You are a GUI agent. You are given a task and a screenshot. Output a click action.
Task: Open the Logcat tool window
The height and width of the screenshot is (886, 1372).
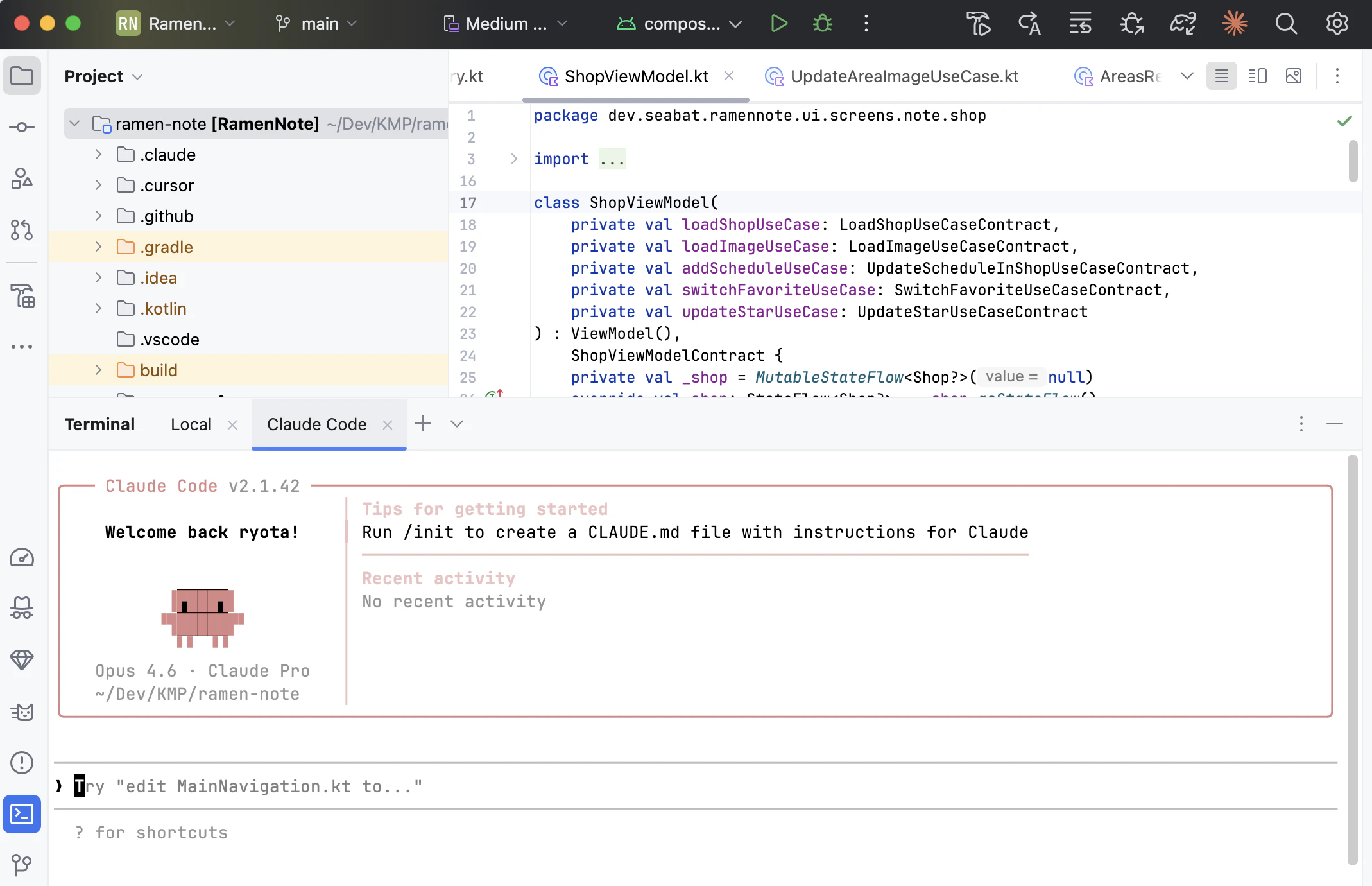coord(22,711)
